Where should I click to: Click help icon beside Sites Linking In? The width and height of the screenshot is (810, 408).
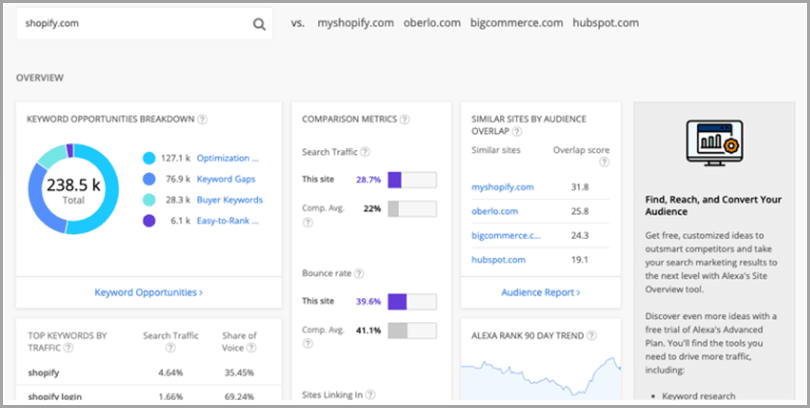370,395
